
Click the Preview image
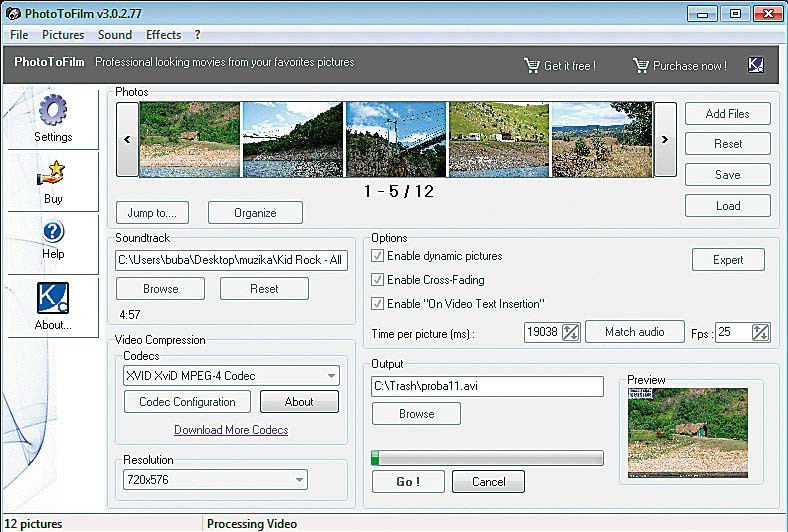[x=688, y=433]
